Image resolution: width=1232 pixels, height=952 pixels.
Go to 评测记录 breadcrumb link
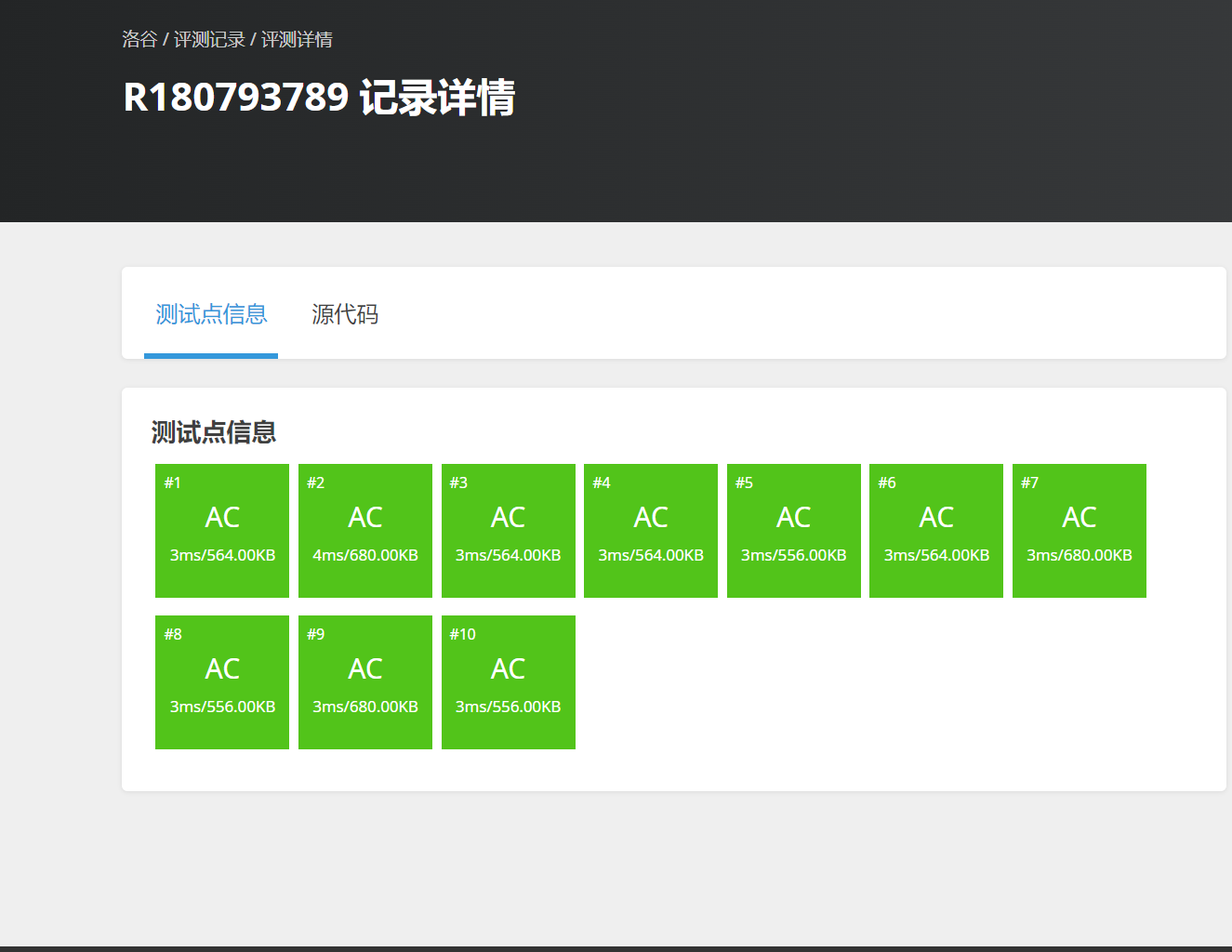tap(209, 39)
